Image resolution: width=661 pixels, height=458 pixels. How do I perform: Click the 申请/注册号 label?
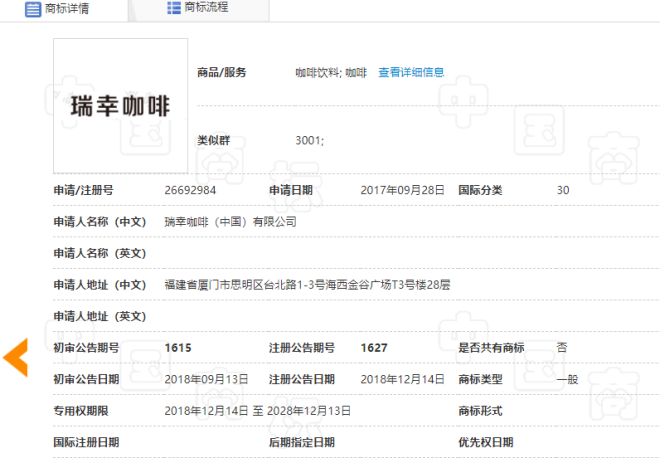coord(83,190)
